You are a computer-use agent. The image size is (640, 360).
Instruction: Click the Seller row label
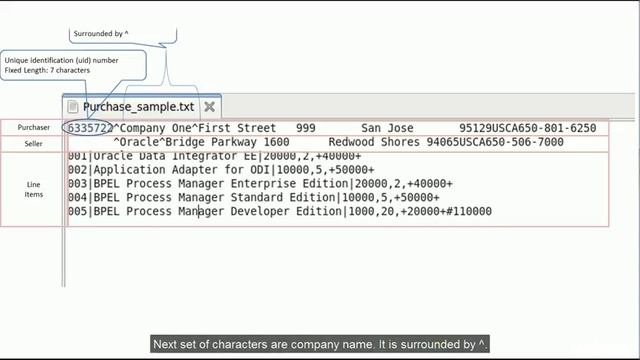(x=33, y=144)
